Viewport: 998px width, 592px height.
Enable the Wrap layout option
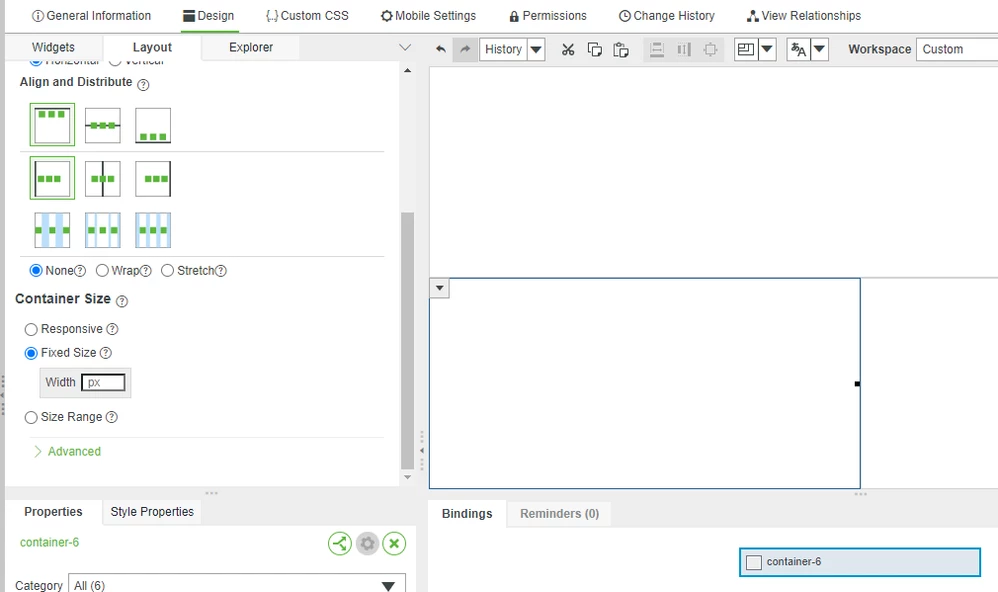point(103,270)
